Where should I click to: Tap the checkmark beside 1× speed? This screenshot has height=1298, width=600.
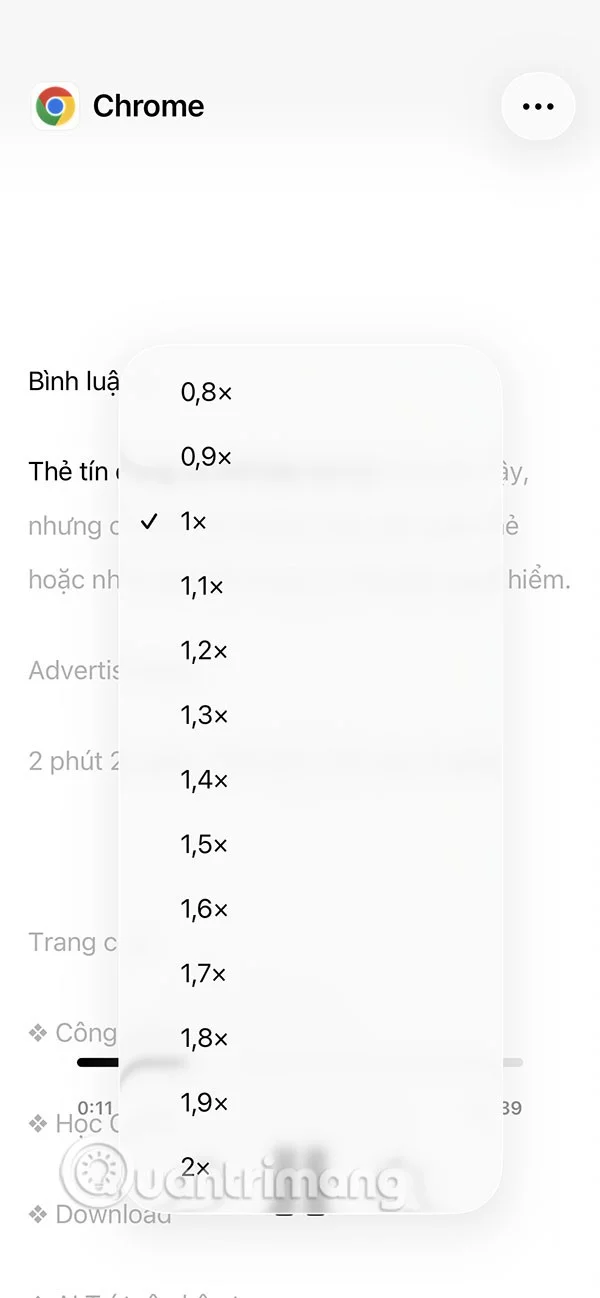click(151, 521)
